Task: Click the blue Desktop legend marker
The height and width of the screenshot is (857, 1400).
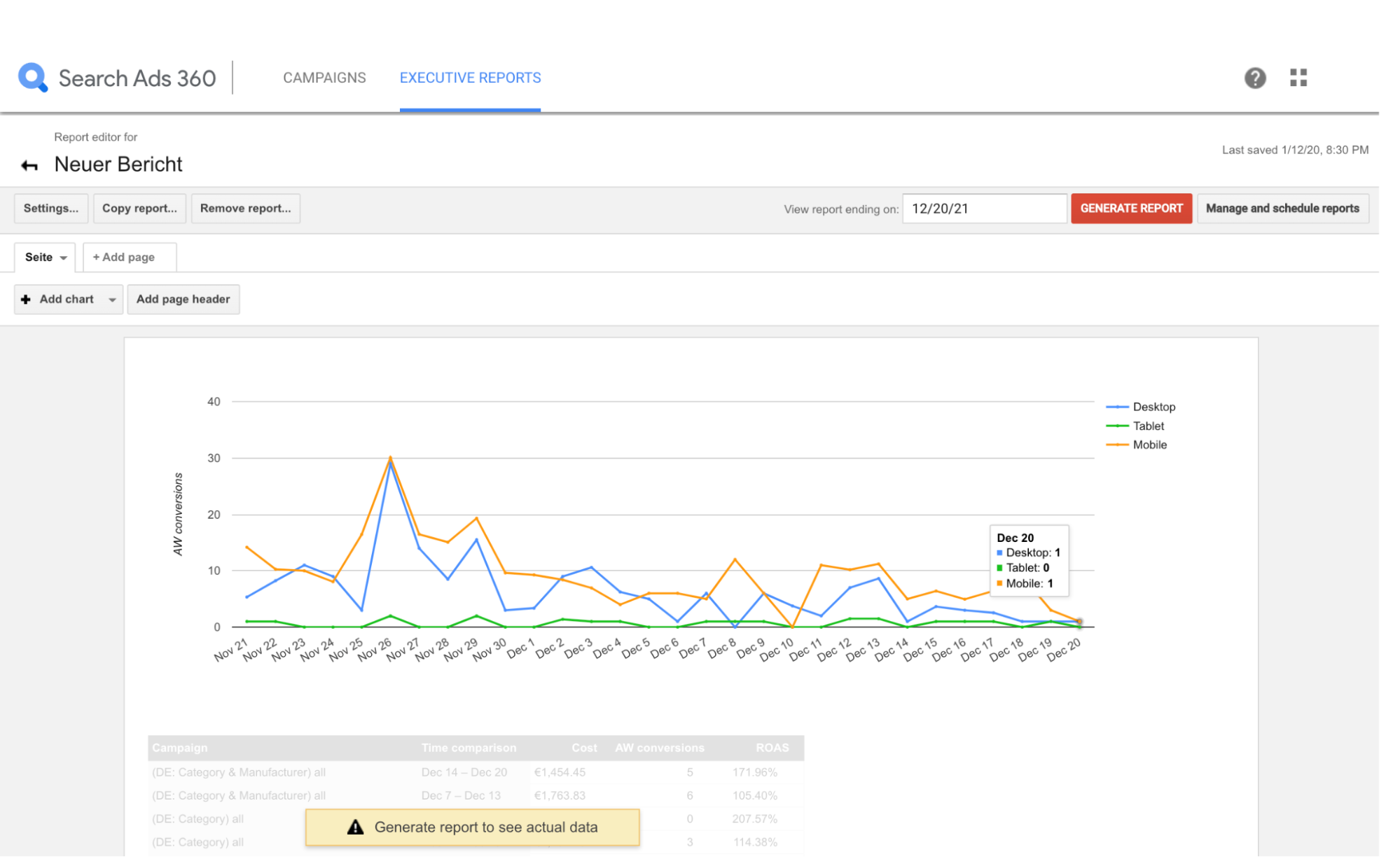Action: tap(1116, 406)
